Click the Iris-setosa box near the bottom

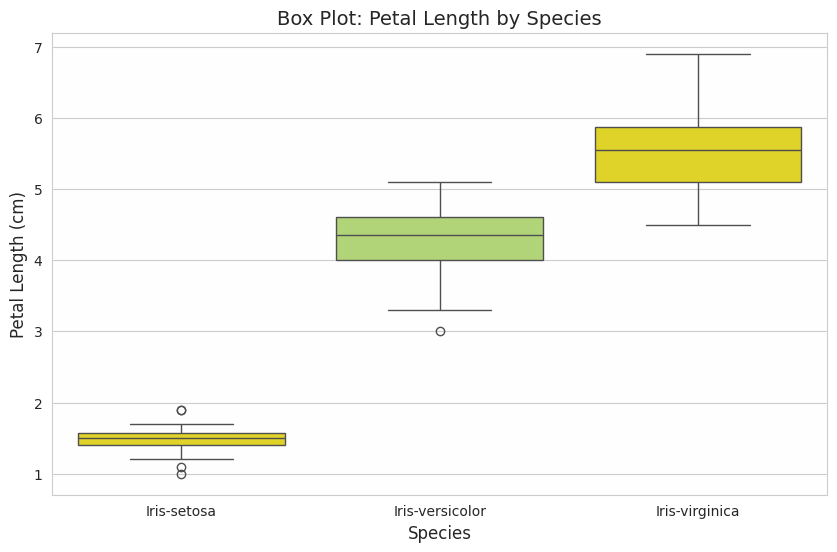point(181,439)
